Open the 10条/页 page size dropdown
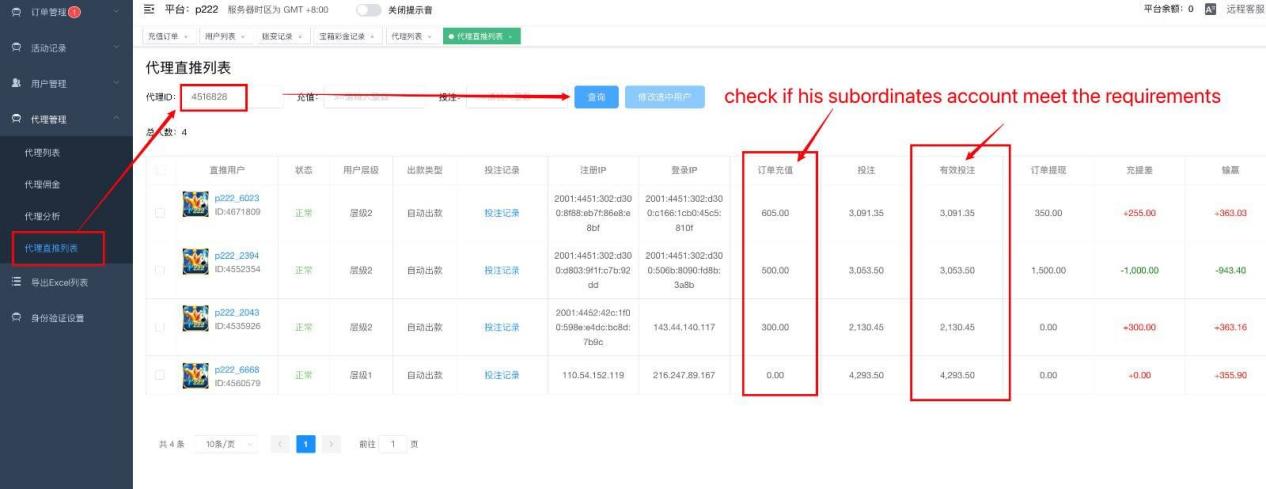1266x489 pixels. pyautogui.click(x=225, y=443)
